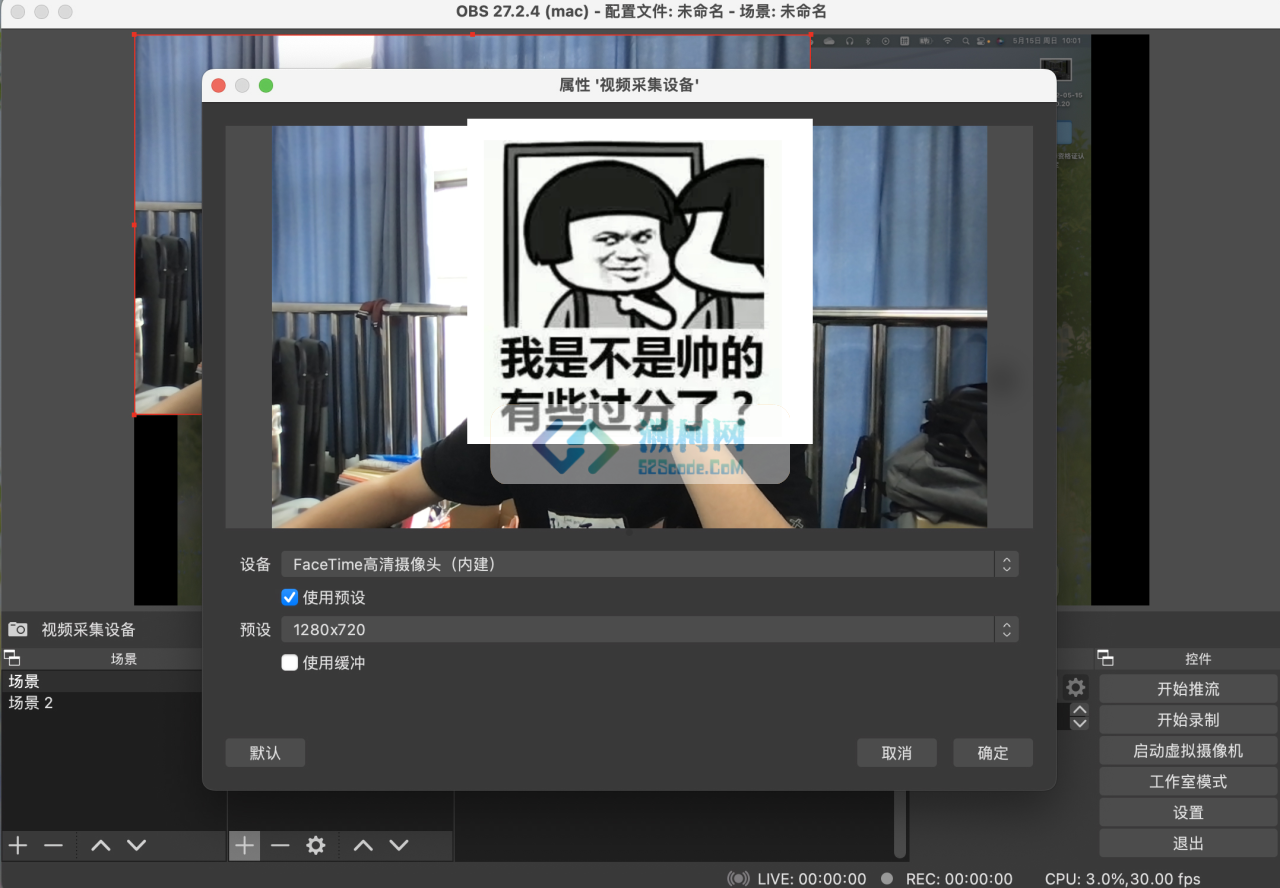Click the REC status dot indicator

887,879
